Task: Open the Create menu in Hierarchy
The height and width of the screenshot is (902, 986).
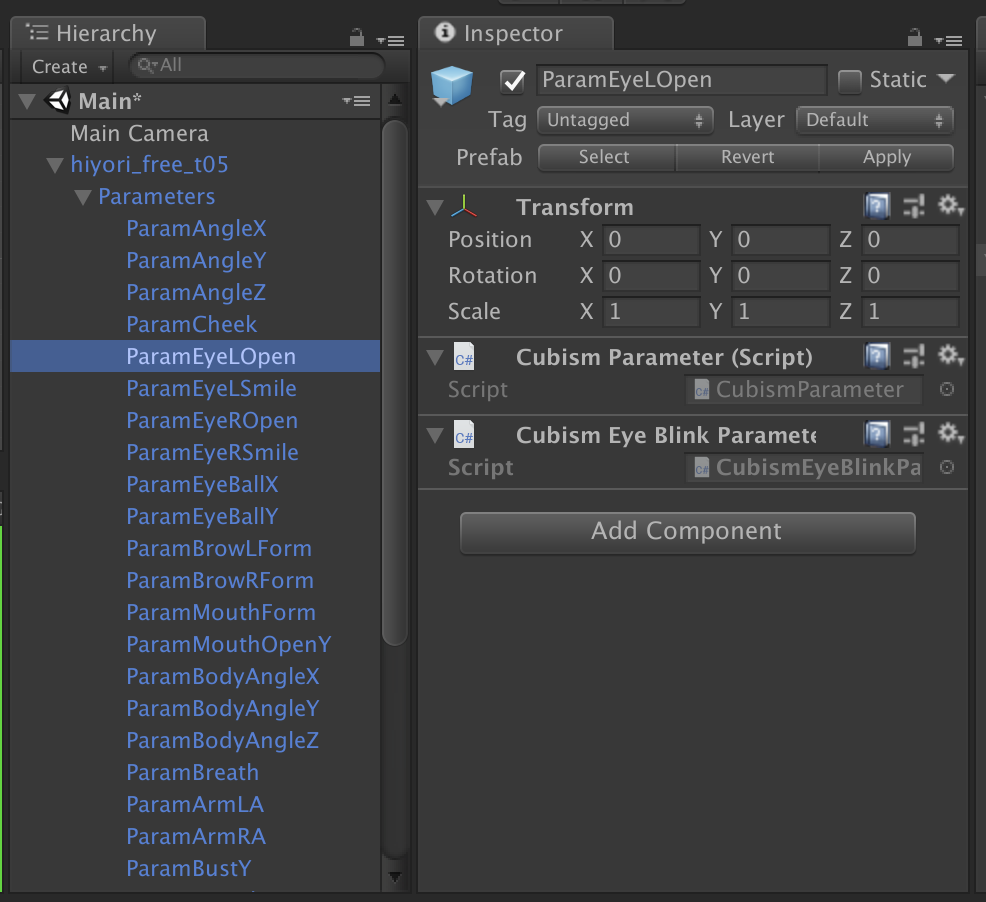Action: pyautogui.click(x=69, y=67)
